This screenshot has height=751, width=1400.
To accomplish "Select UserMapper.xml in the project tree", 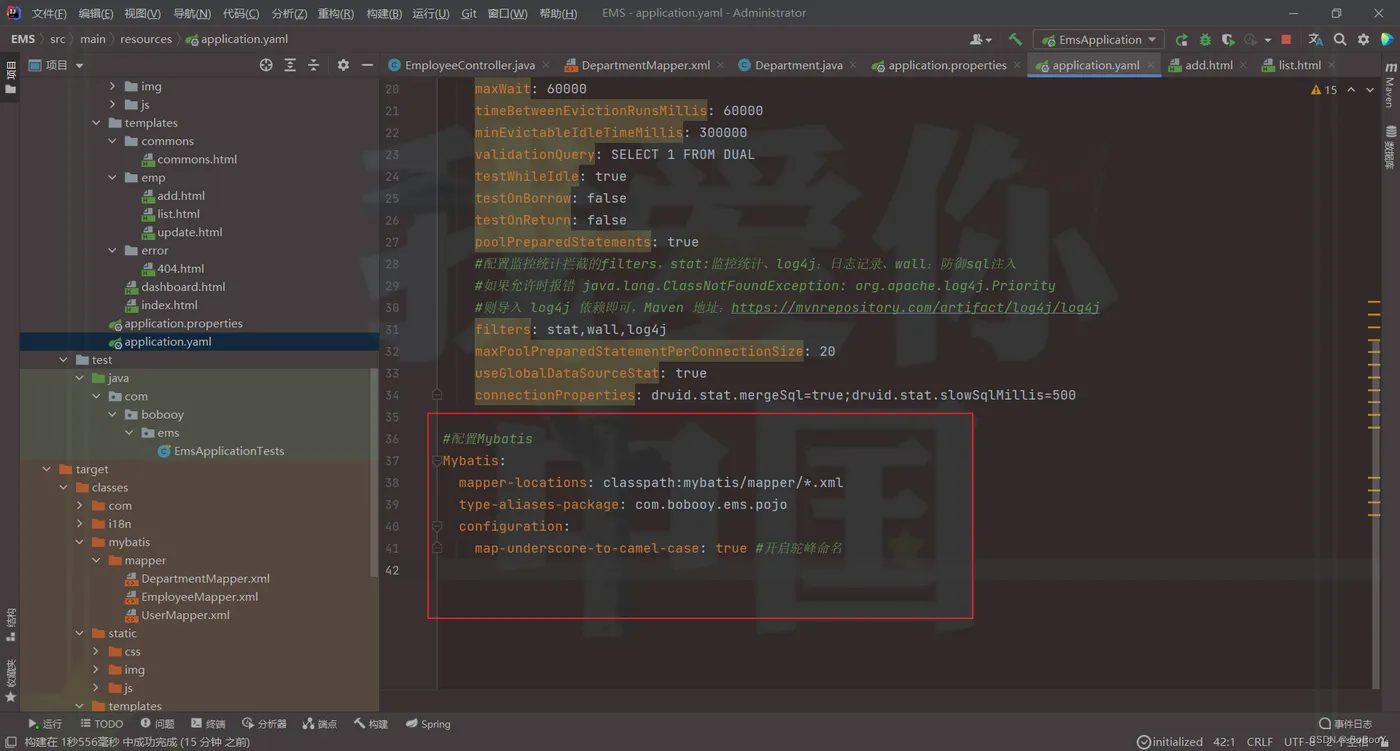I will click(185, 615).
